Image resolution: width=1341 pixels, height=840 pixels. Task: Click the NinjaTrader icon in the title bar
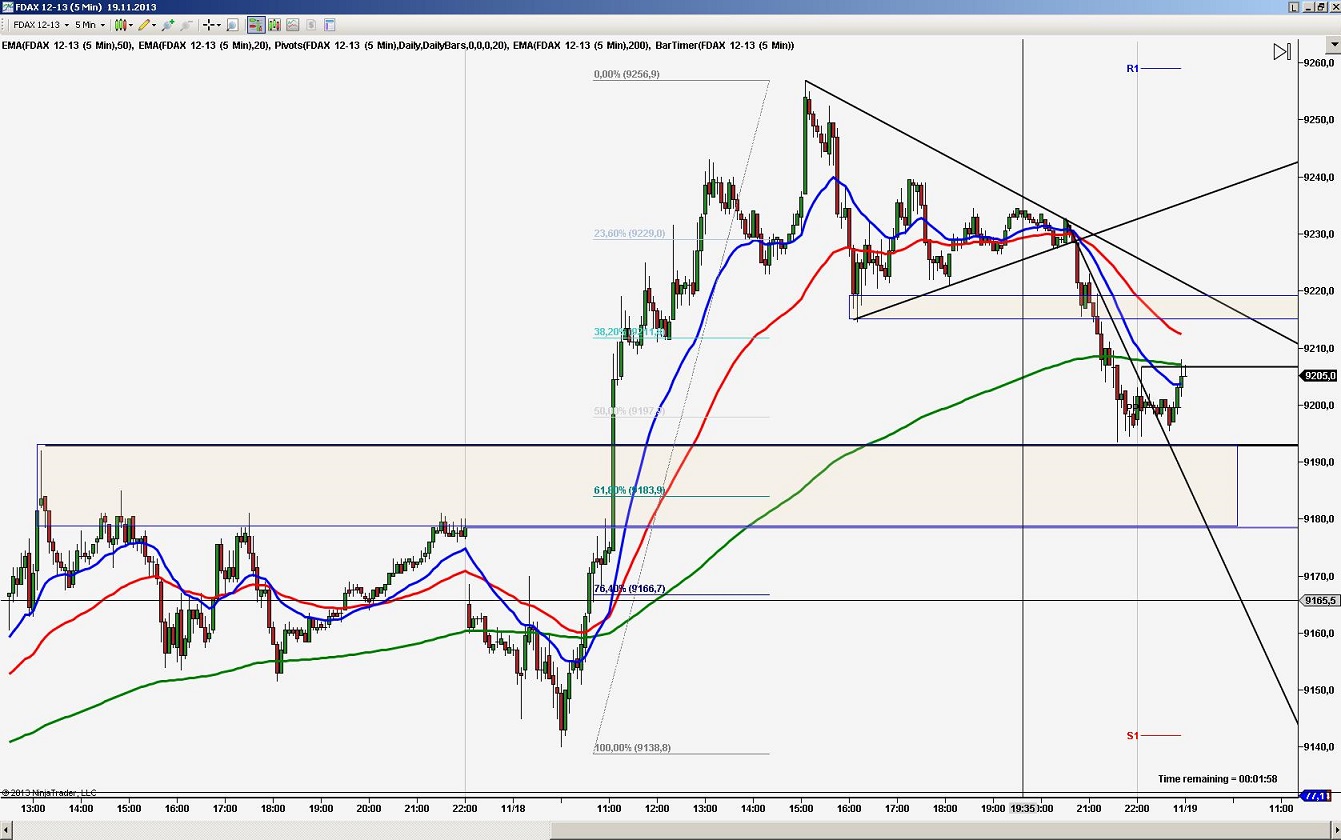pyautogui.click(x=7, y=6)
